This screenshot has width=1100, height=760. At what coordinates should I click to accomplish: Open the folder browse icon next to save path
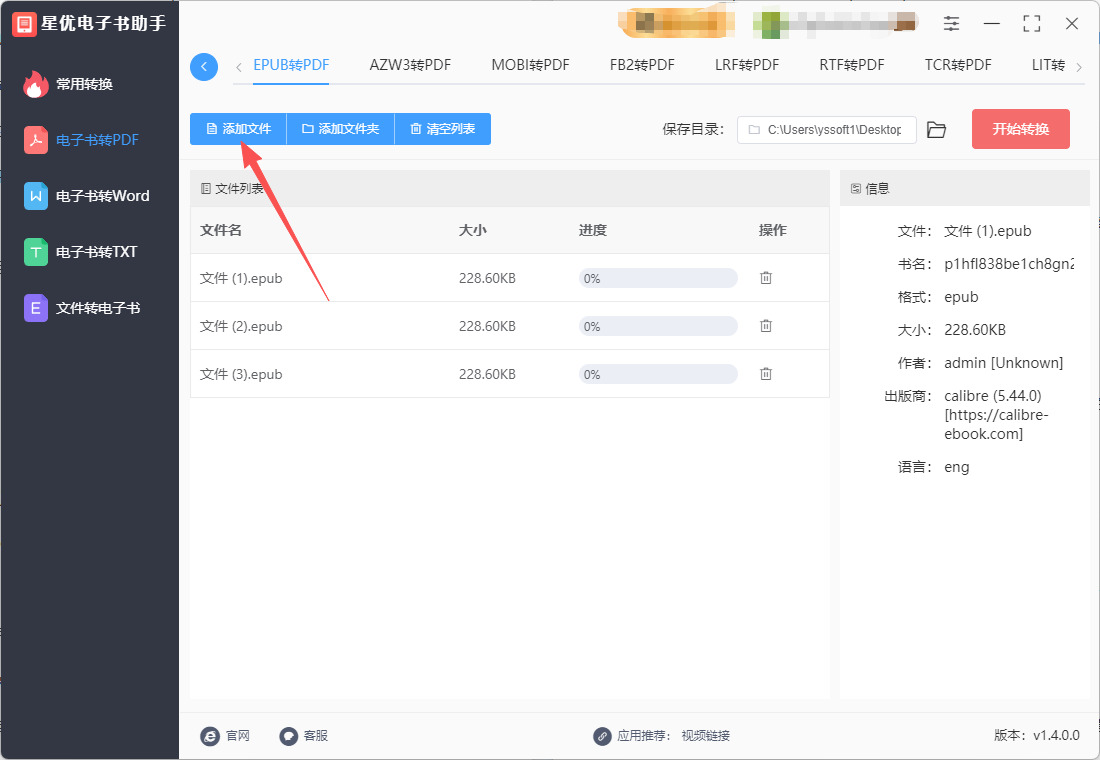pyautogui.click(x=937, y=130)
